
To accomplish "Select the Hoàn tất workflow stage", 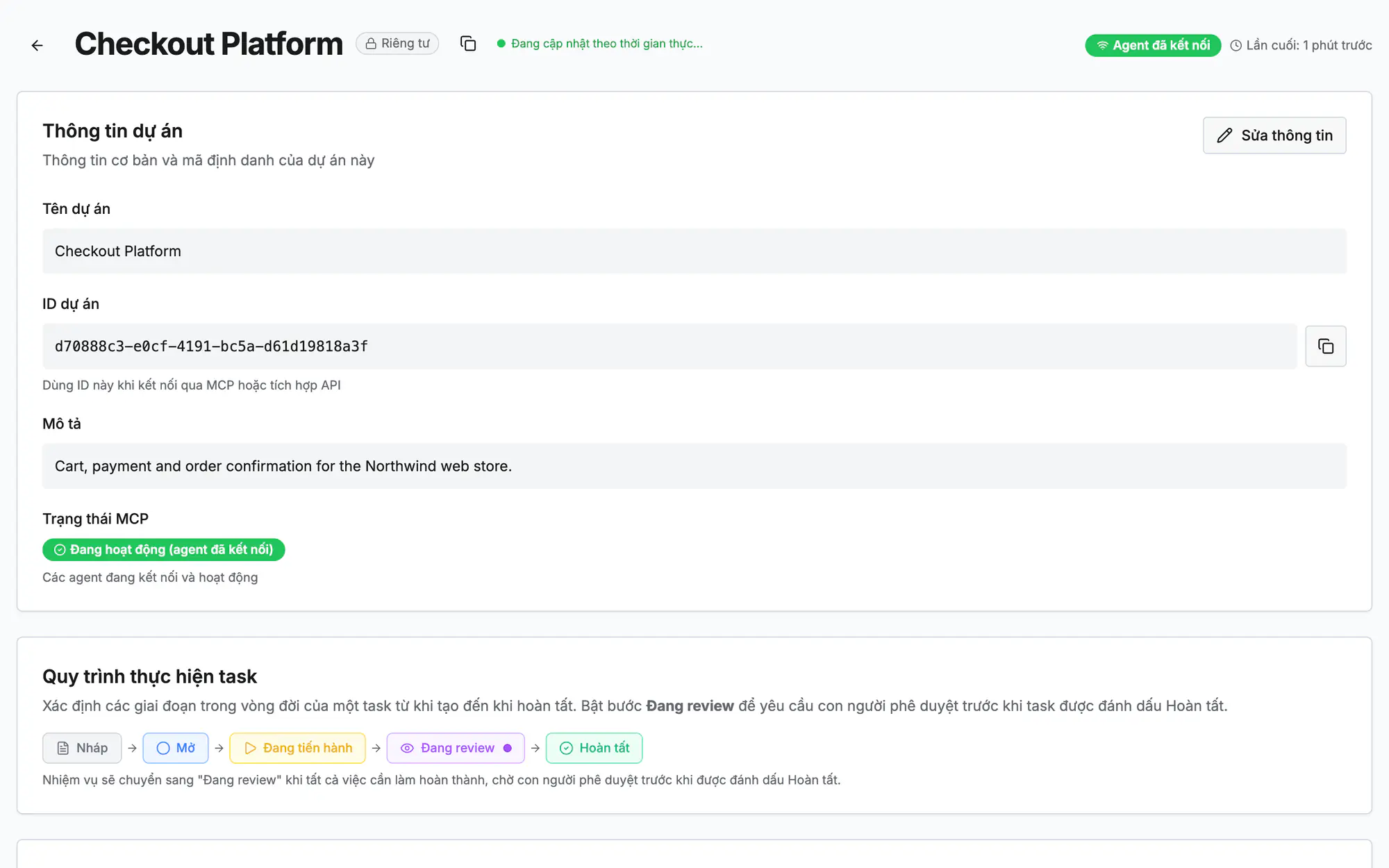I will (x=594, y=748).
